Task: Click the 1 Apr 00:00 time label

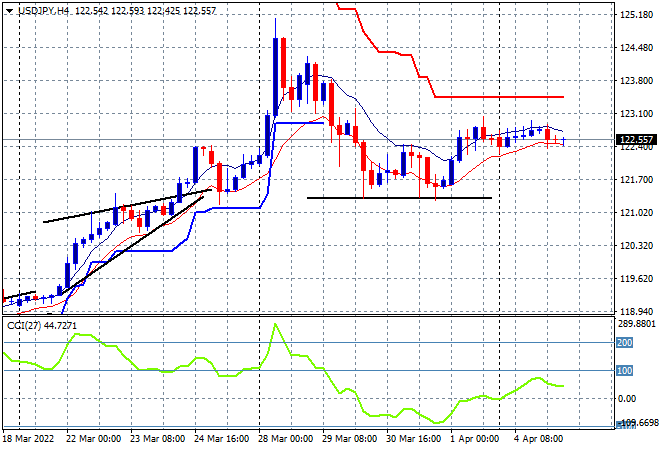Action: (475, 439)
